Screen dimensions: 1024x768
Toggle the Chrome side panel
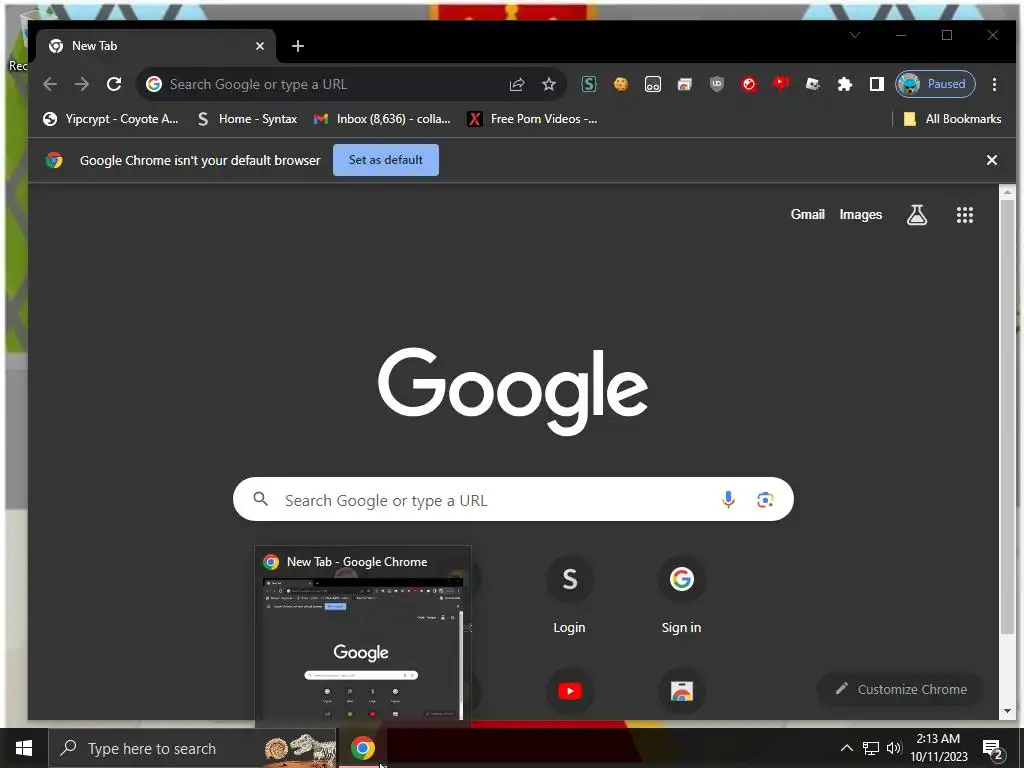[x=877, y=84]
